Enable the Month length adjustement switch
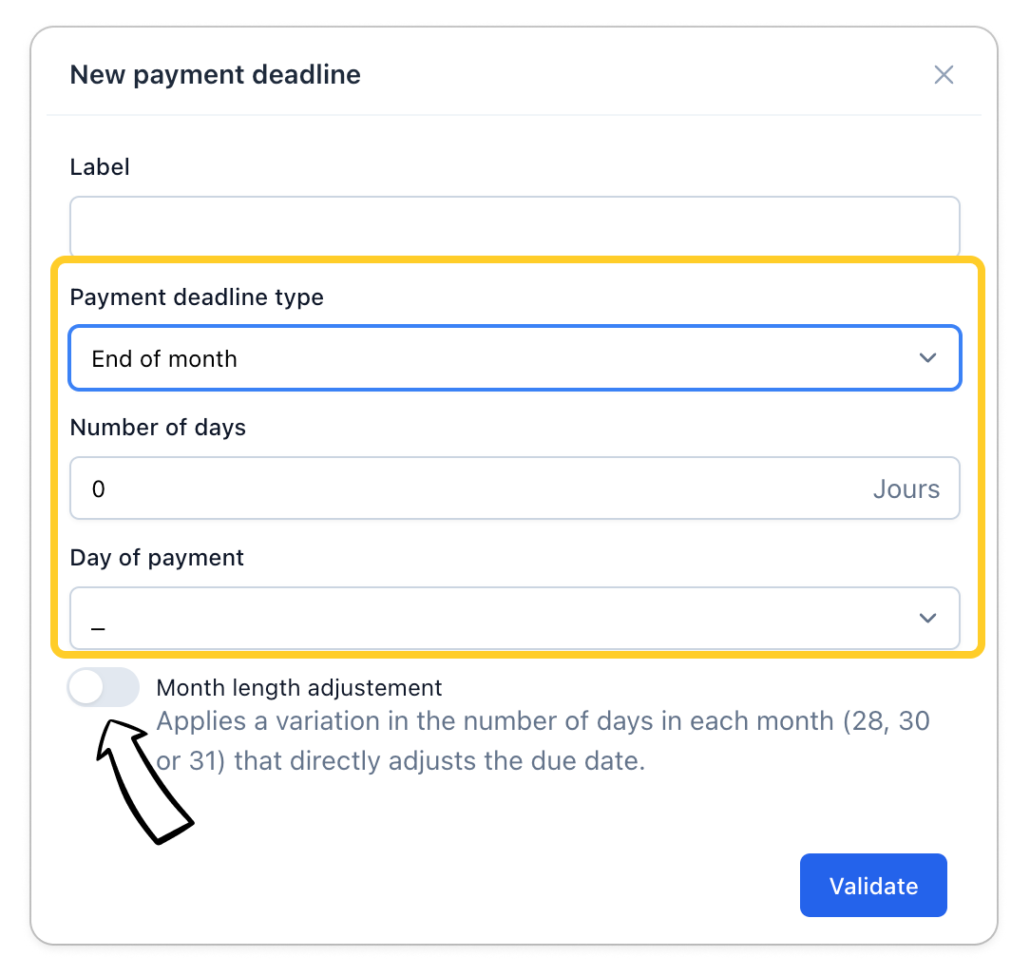1030x976 pixels. point(103,688)
